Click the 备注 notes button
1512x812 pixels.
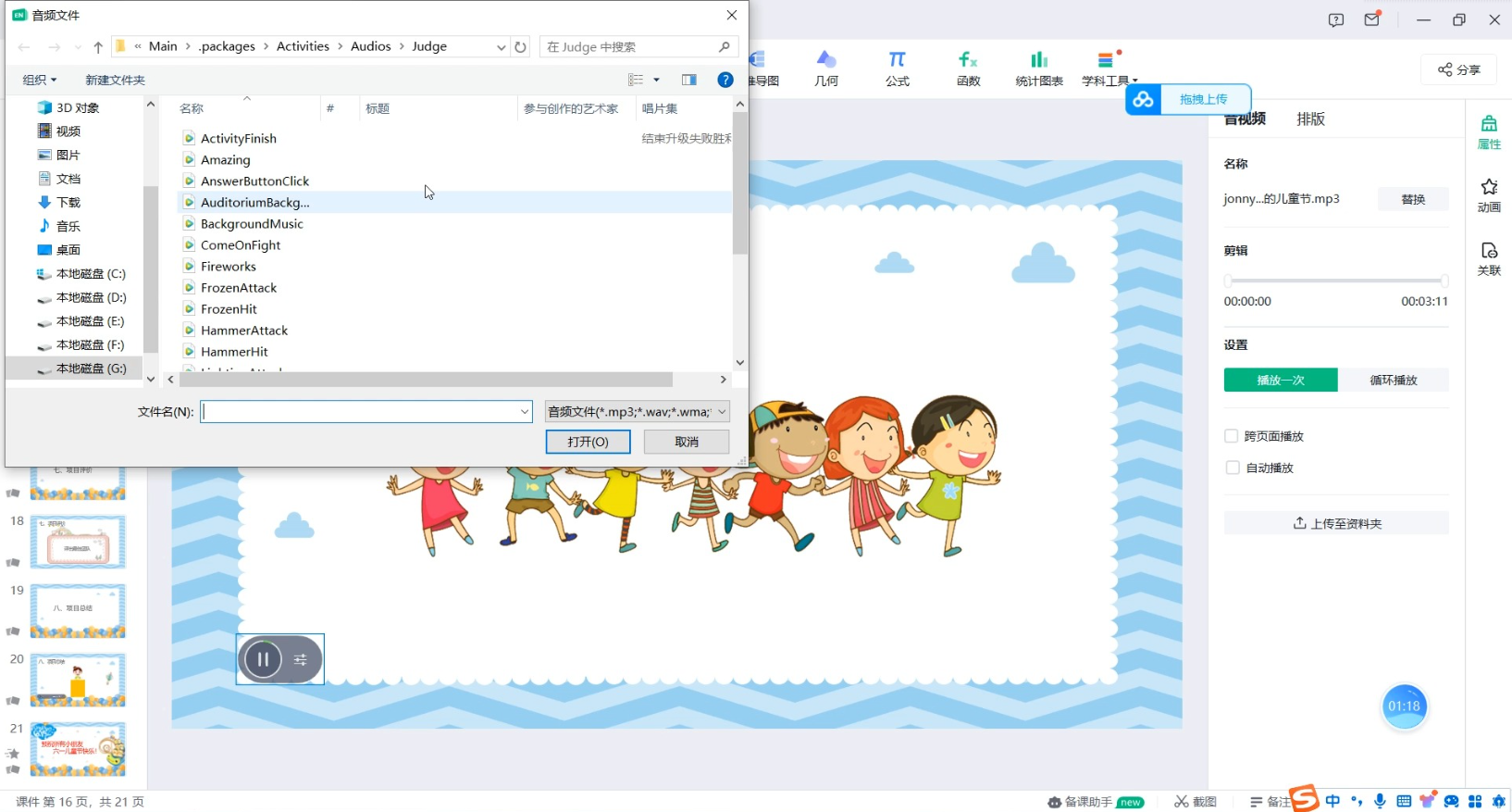1270,802
